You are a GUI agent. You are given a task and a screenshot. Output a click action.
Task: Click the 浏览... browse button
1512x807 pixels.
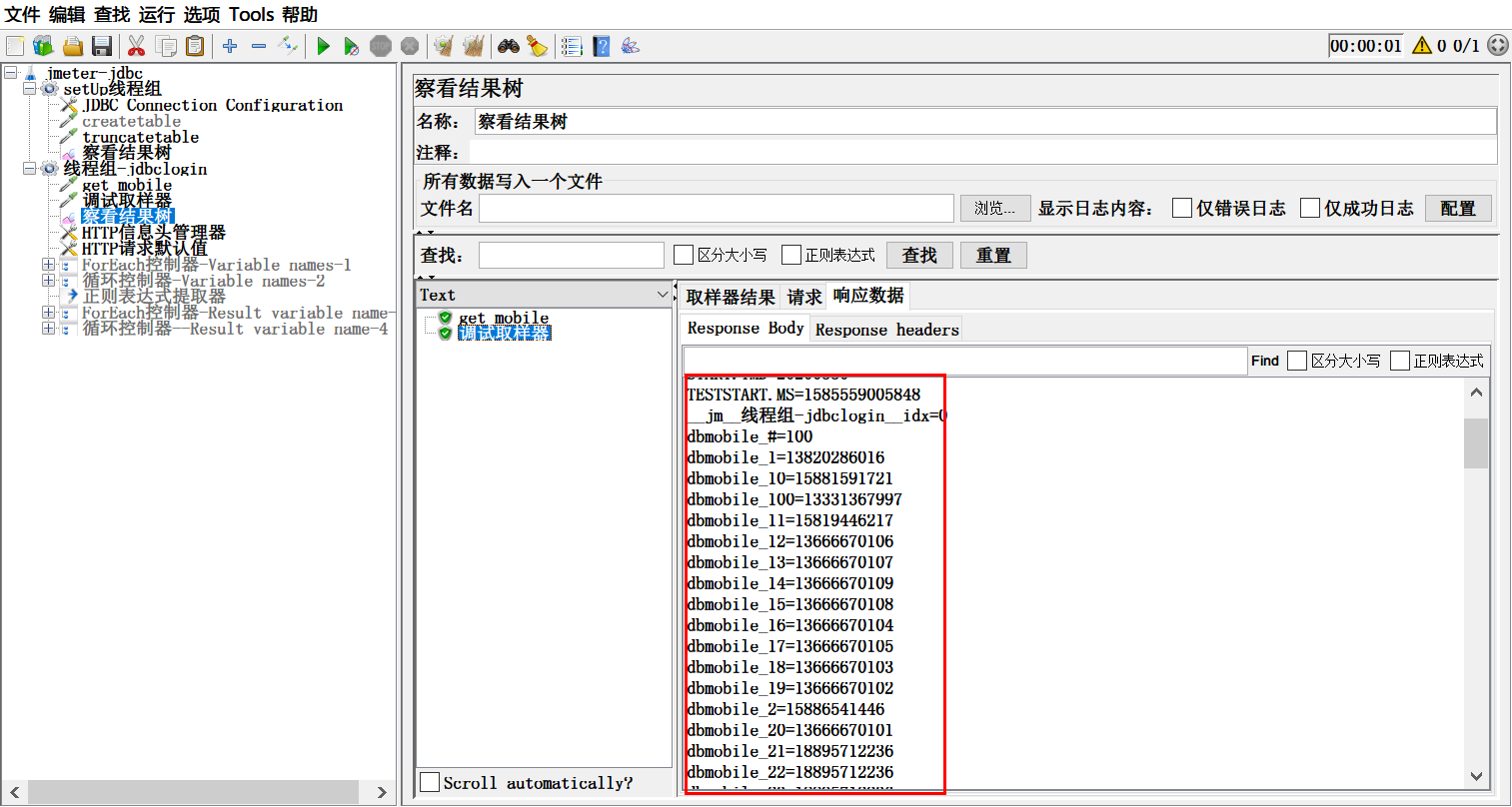click(994, 208)
